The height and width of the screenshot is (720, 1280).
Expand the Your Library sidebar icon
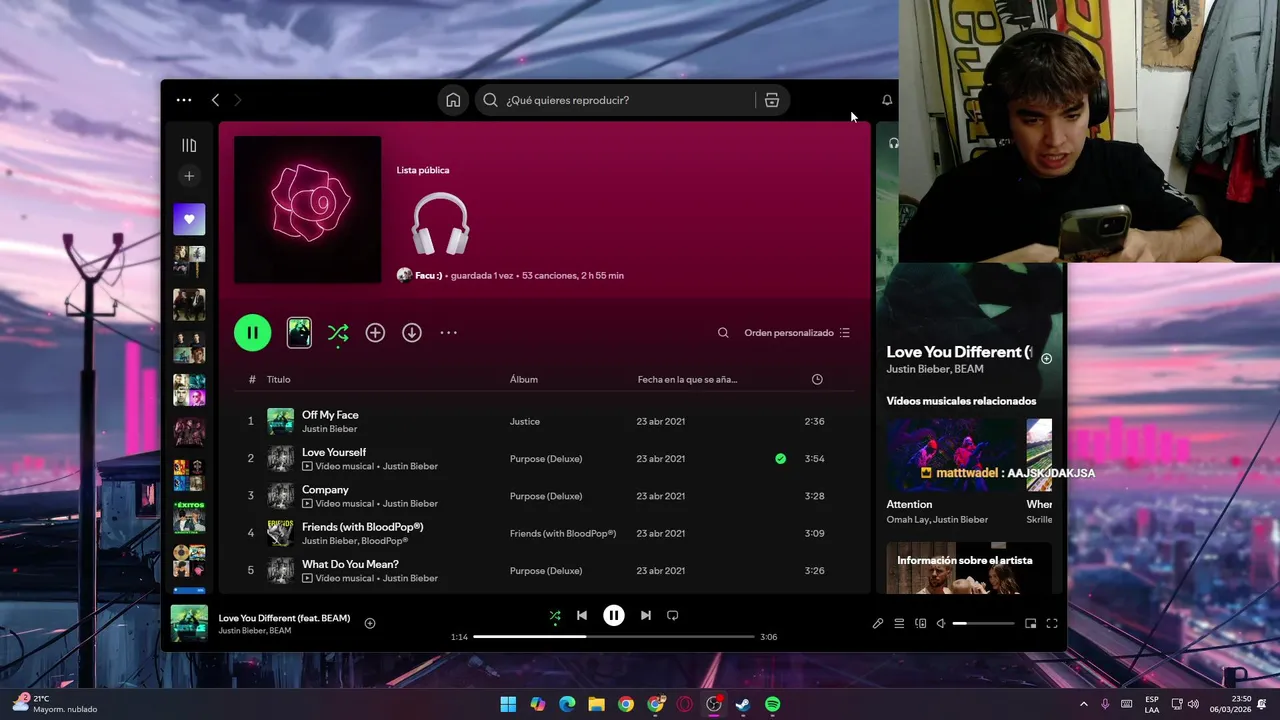(x=189, y=146)
